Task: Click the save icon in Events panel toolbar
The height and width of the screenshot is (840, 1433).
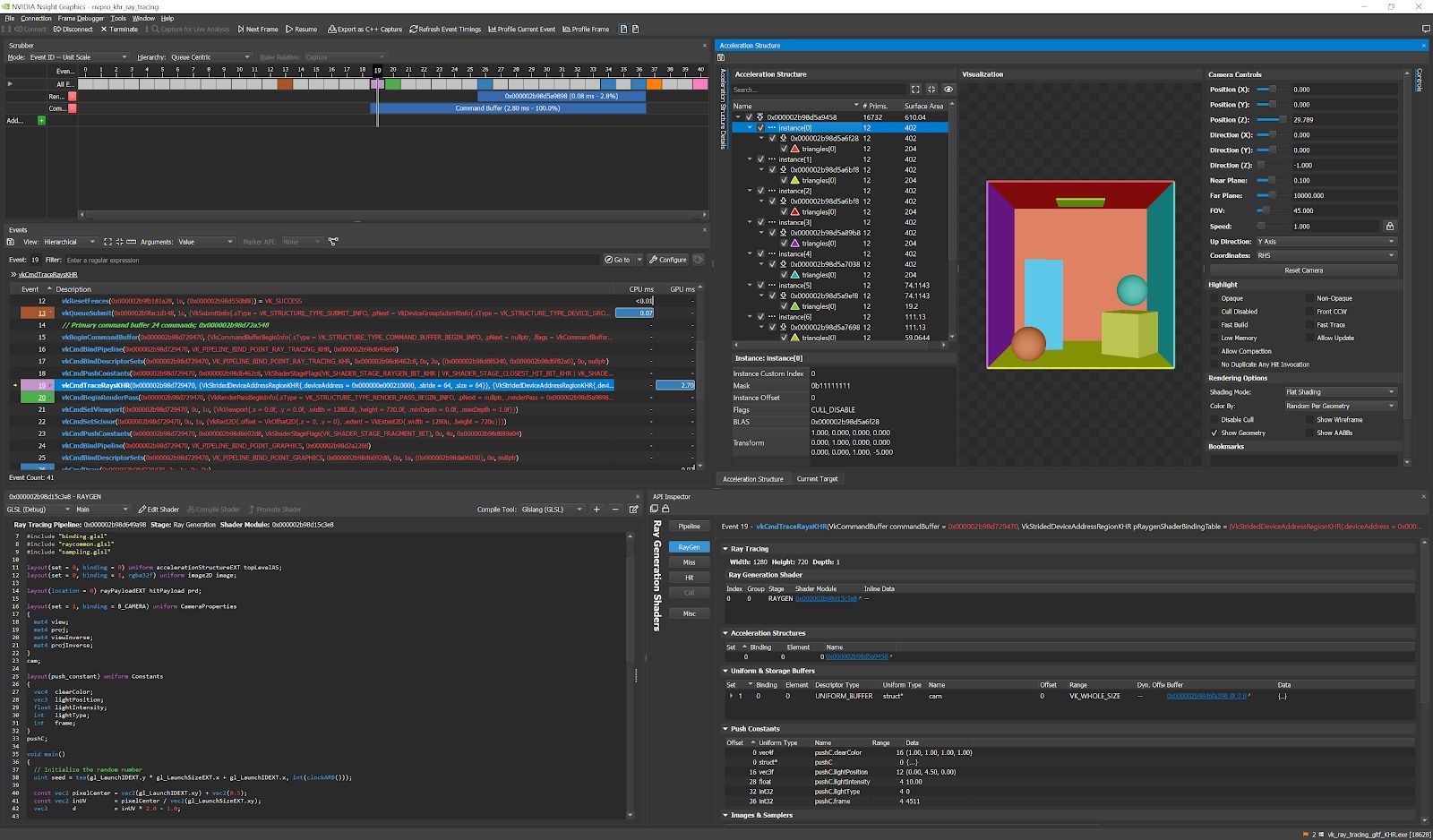Action: point(11,242)
